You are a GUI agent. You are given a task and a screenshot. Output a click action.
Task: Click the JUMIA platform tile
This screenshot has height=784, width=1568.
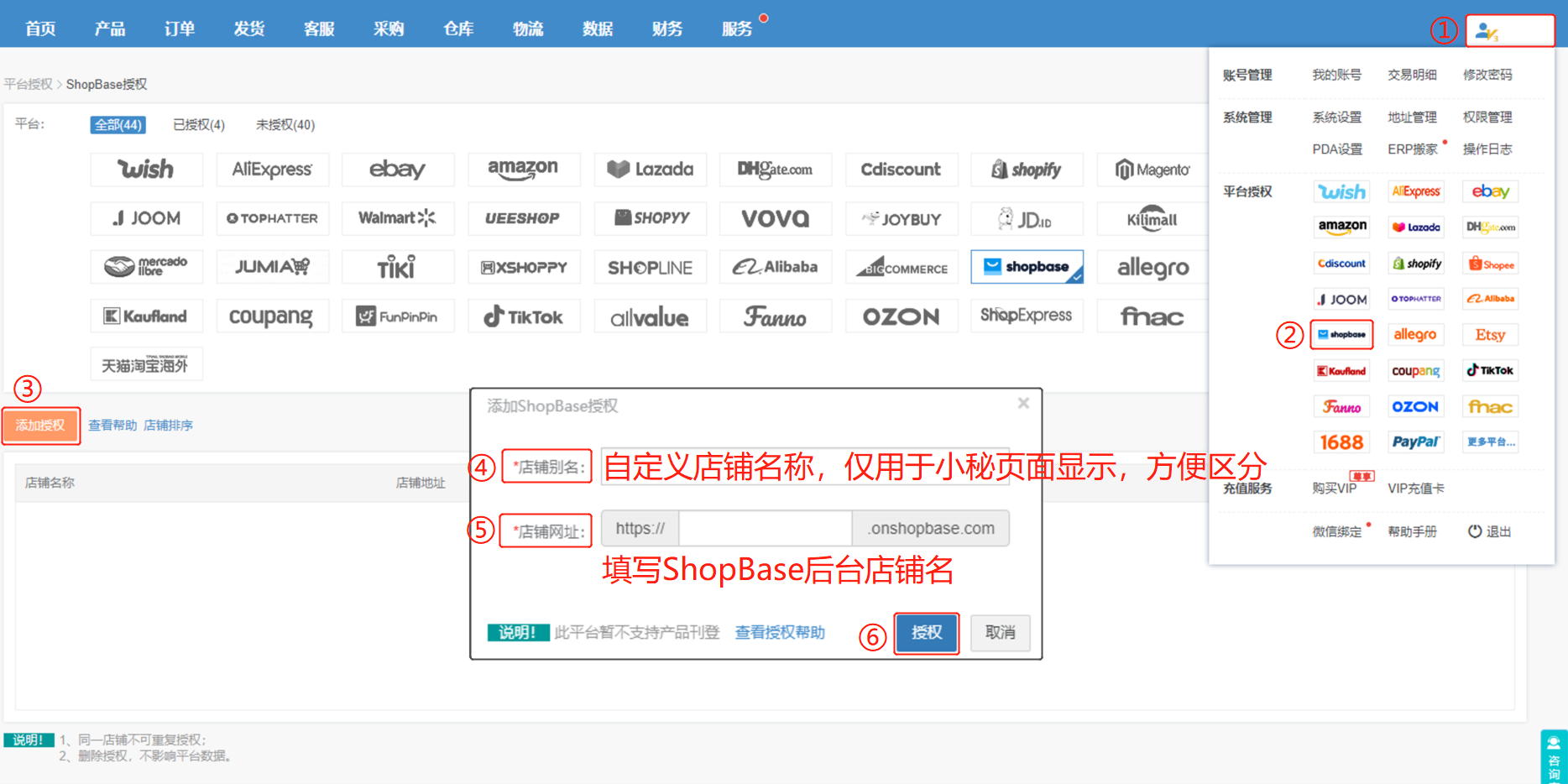pos(272,267)
